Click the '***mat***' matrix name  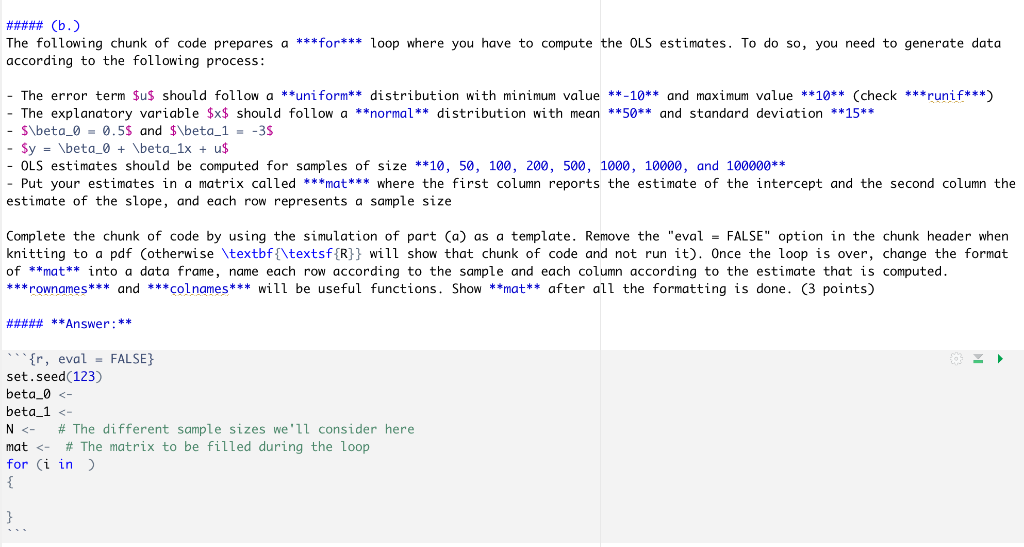point(336,183)
